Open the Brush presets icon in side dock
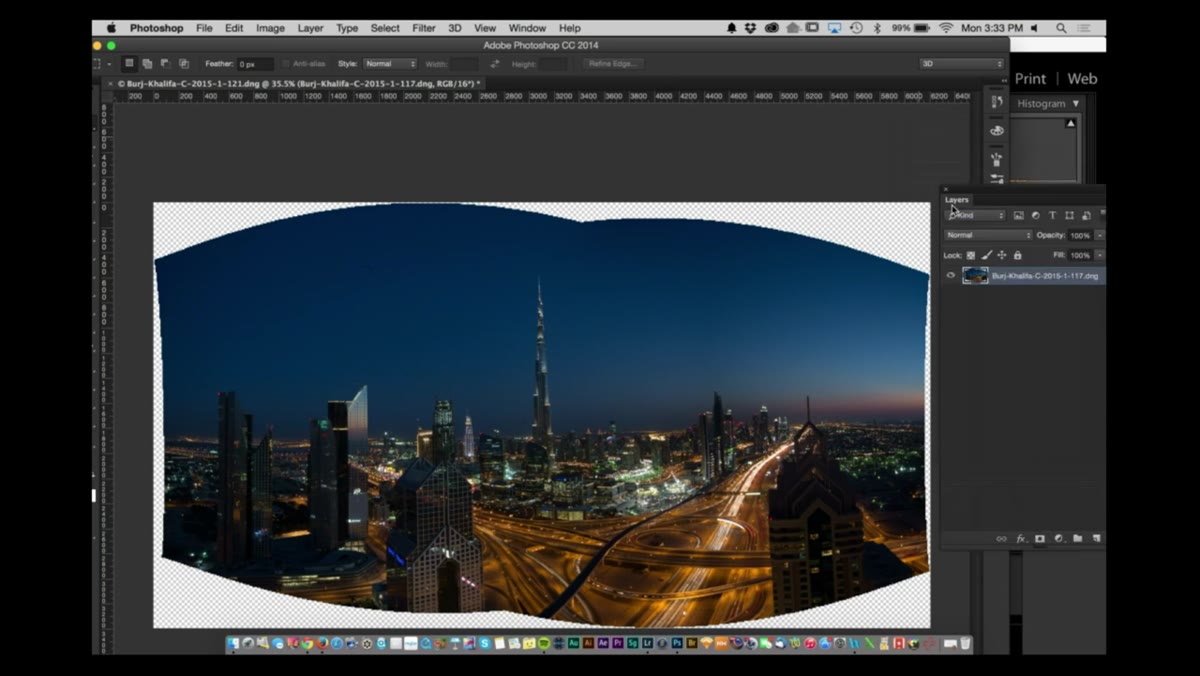 [997, 159]
